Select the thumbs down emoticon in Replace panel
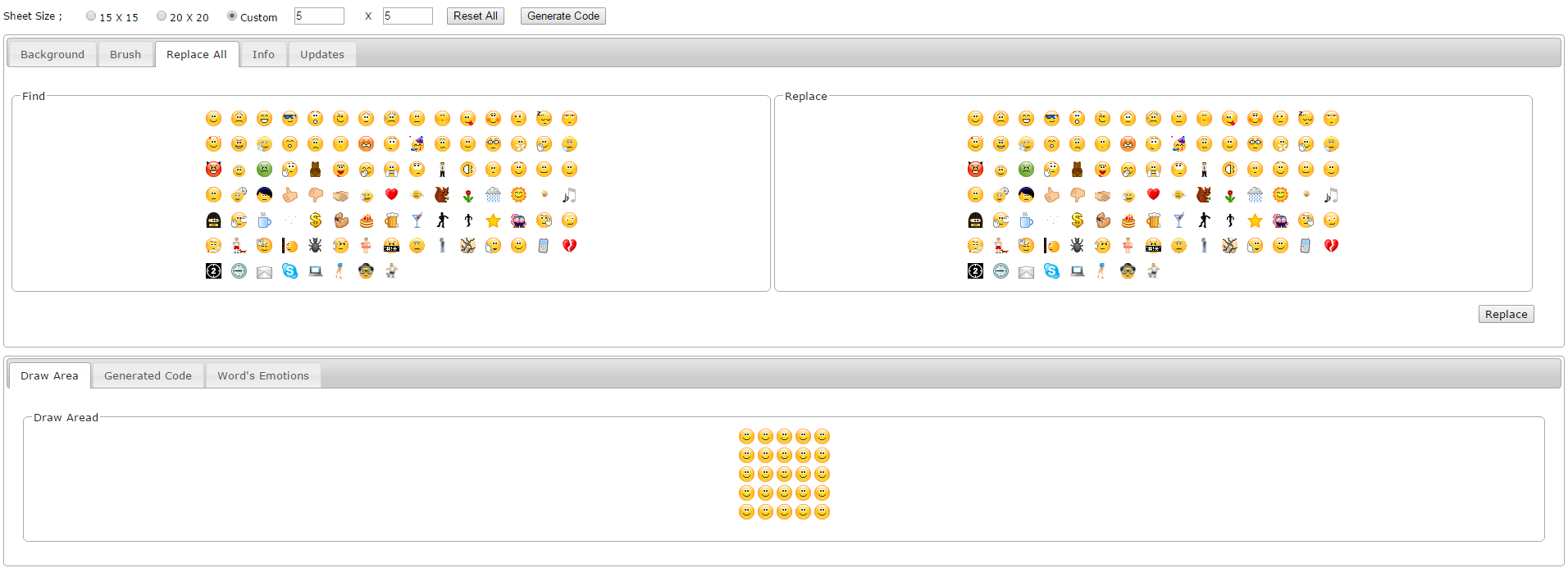Viewport: 1568px width, 586px height. [x=1077, y=195]
